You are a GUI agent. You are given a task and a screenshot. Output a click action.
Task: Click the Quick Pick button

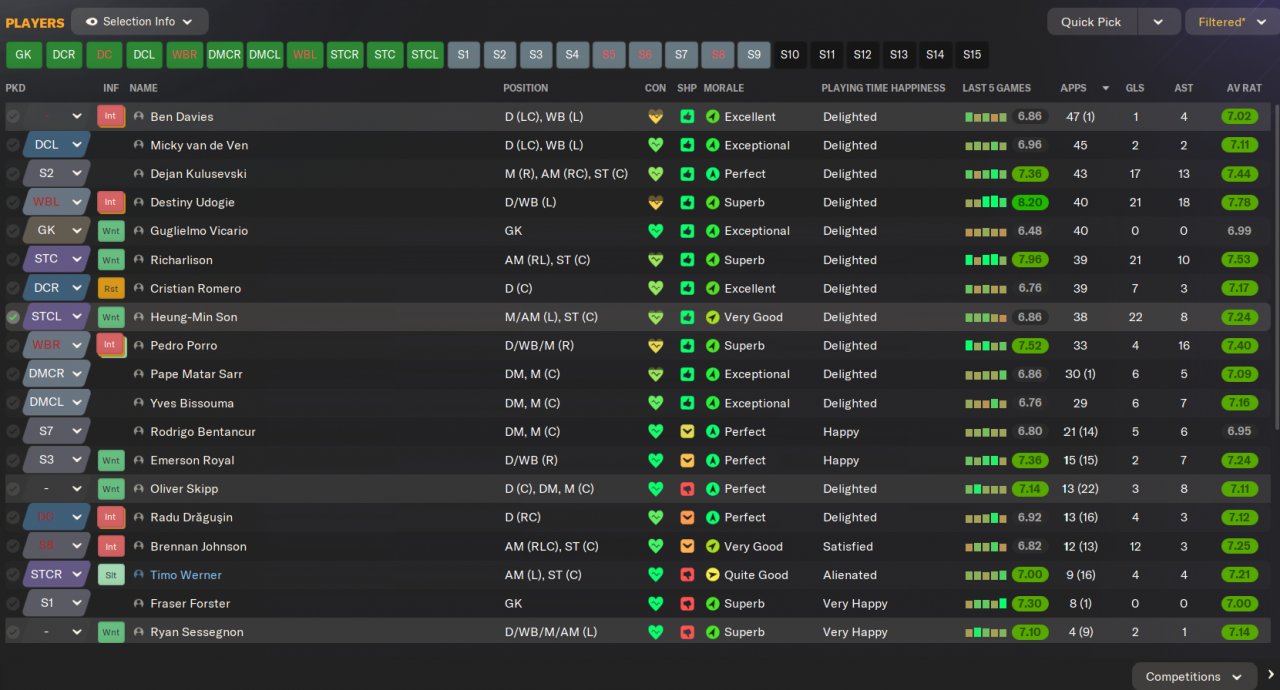[1091, 22]
